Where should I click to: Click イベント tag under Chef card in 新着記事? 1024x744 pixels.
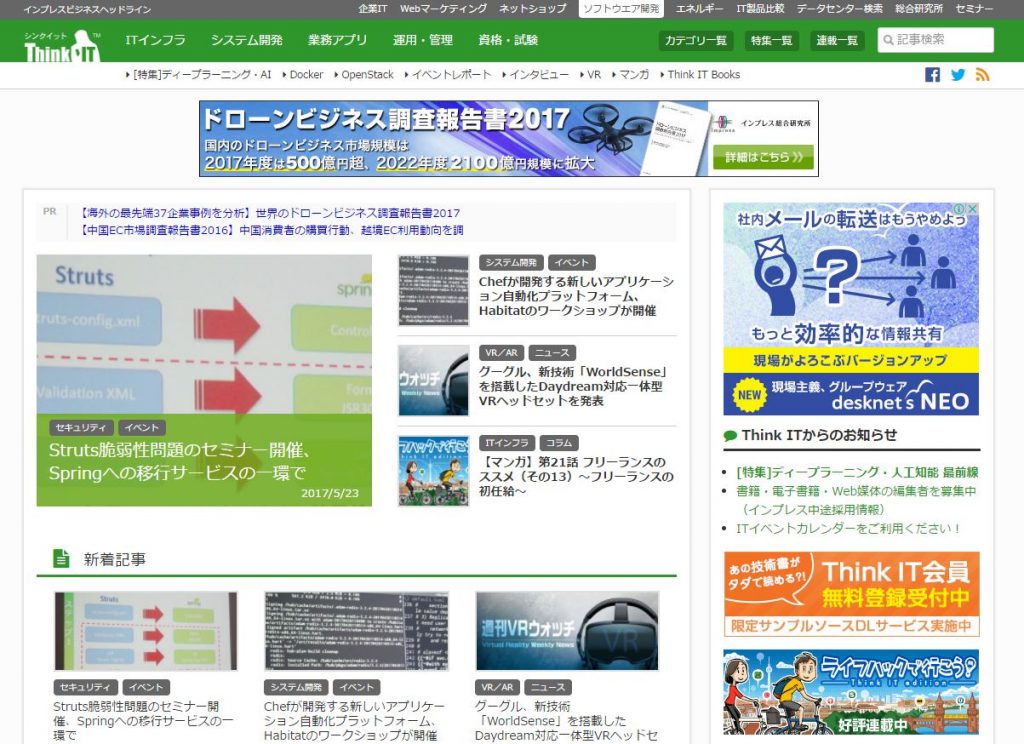coord(357,687)
